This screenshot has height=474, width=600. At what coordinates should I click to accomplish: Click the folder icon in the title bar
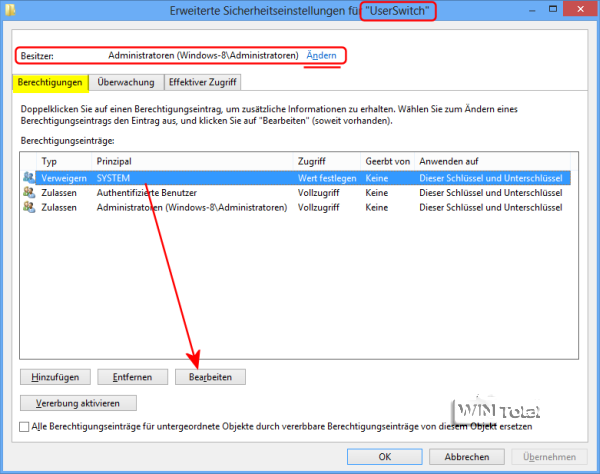click(10, 9)
